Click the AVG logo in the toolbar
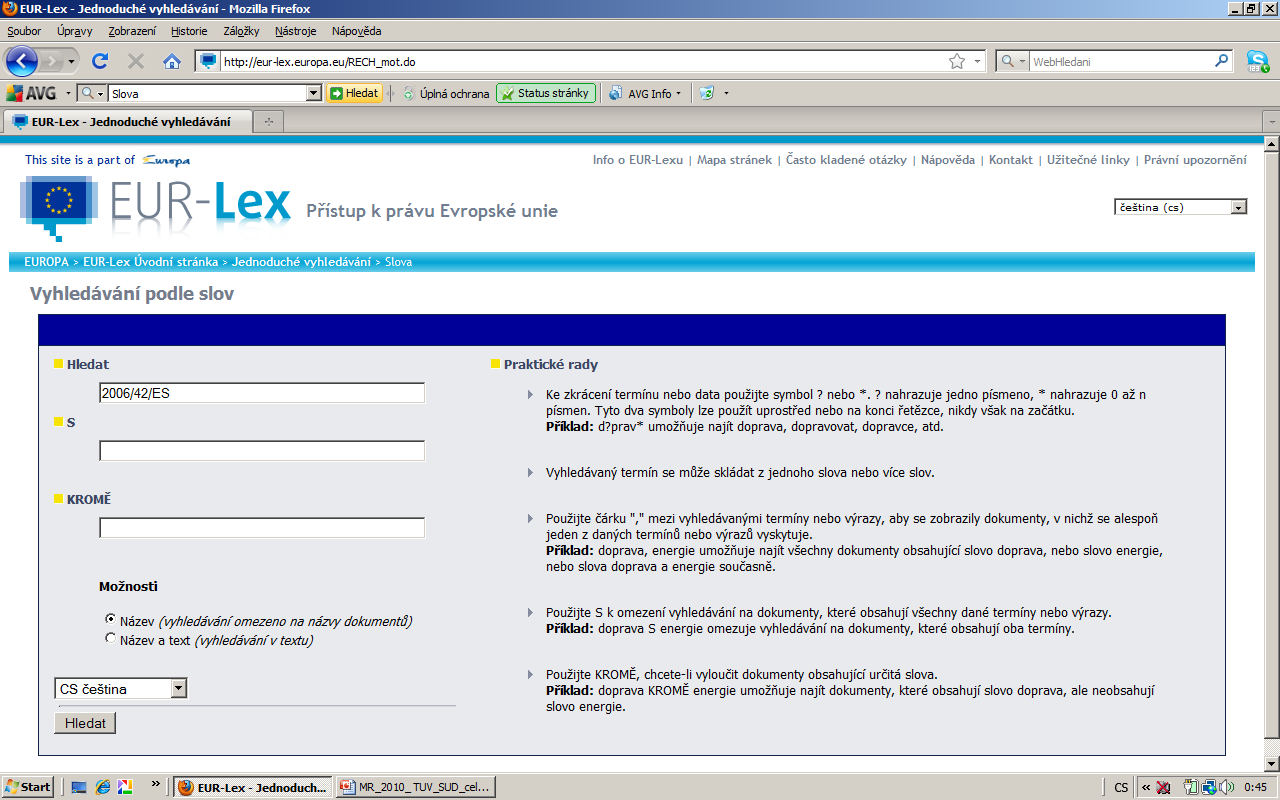This screenshot has height=800, width=1280. [32, 93]
